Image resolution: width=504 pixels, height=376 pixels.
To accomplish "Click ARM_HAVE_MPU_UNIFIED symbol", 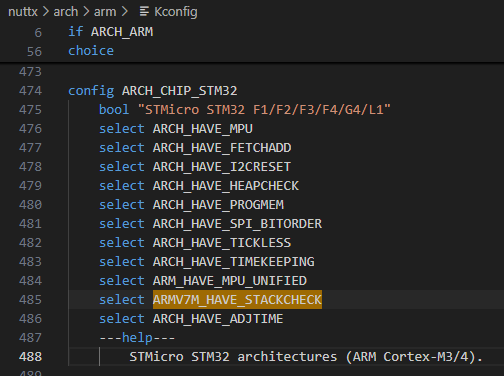I will point(230,281).
